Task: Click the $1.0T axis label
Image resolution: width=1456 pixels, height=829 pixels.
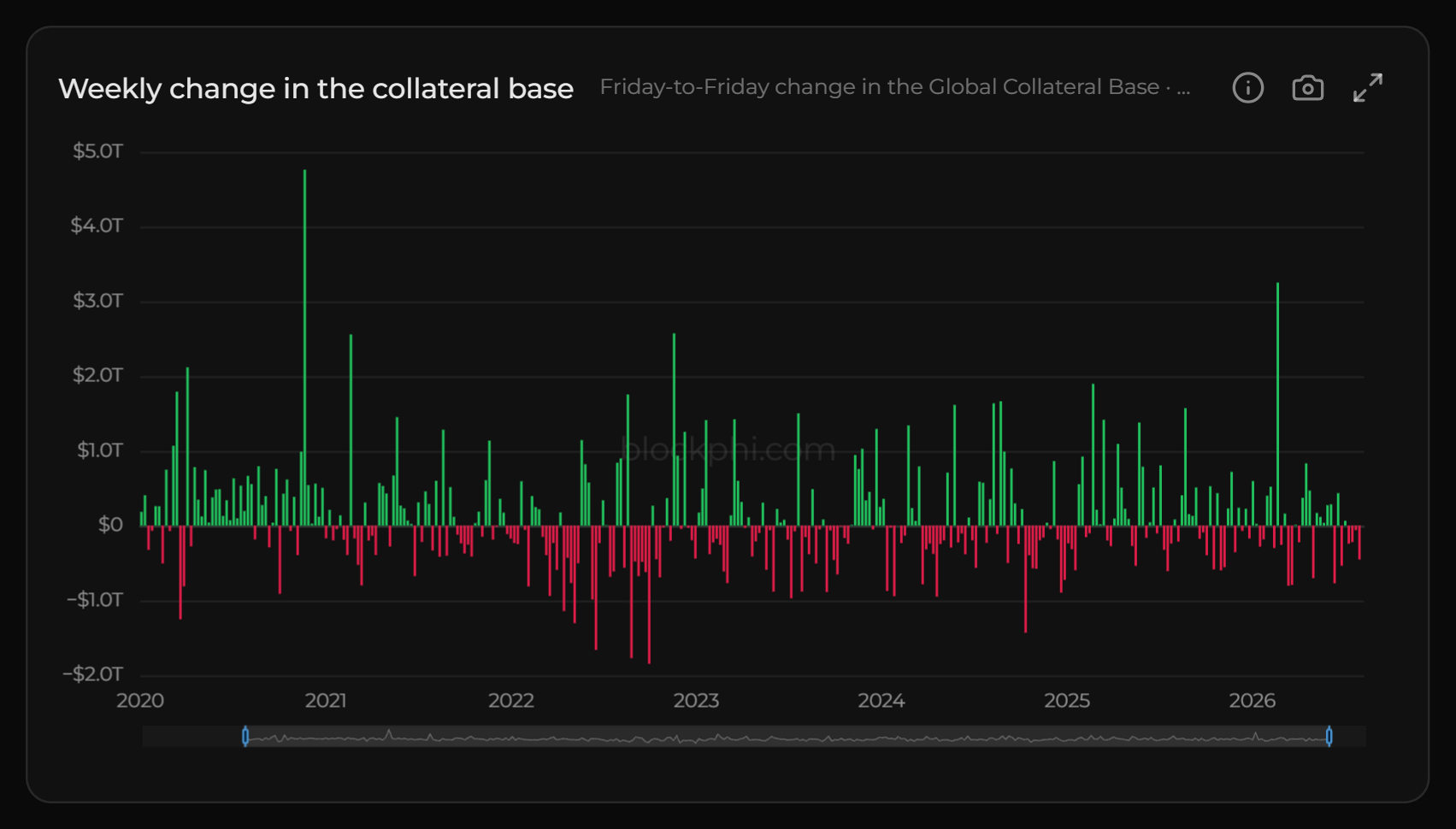Action: (x=100, y=450)
